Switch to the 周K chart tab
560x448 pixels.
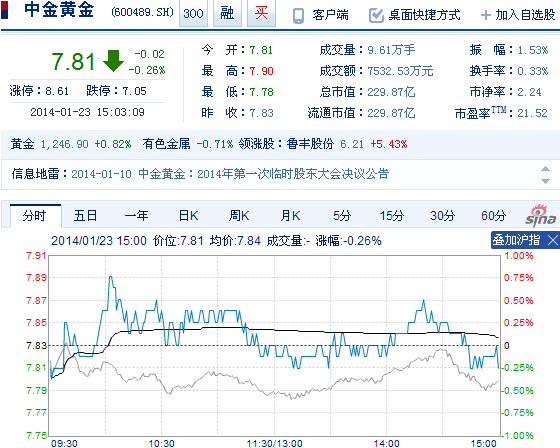coord(239,216)
